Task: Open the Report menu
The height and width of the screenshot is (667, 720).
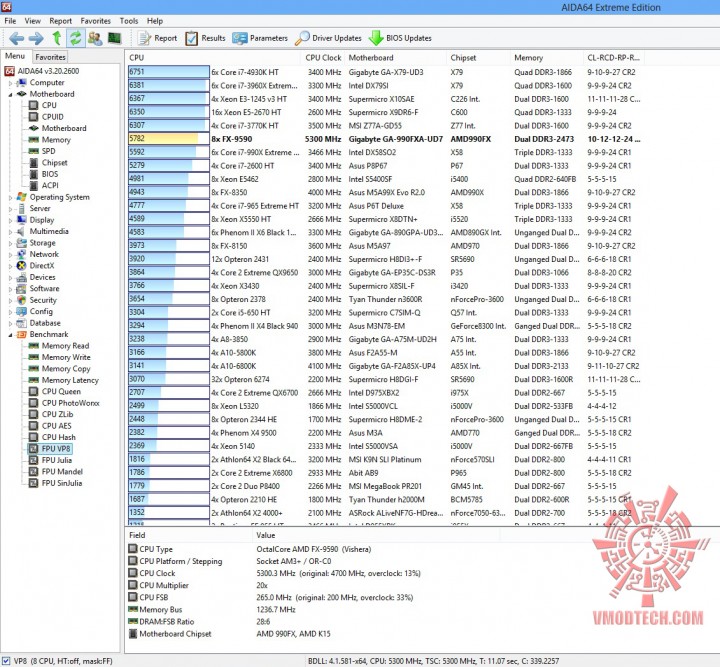Action: point(61,21)
